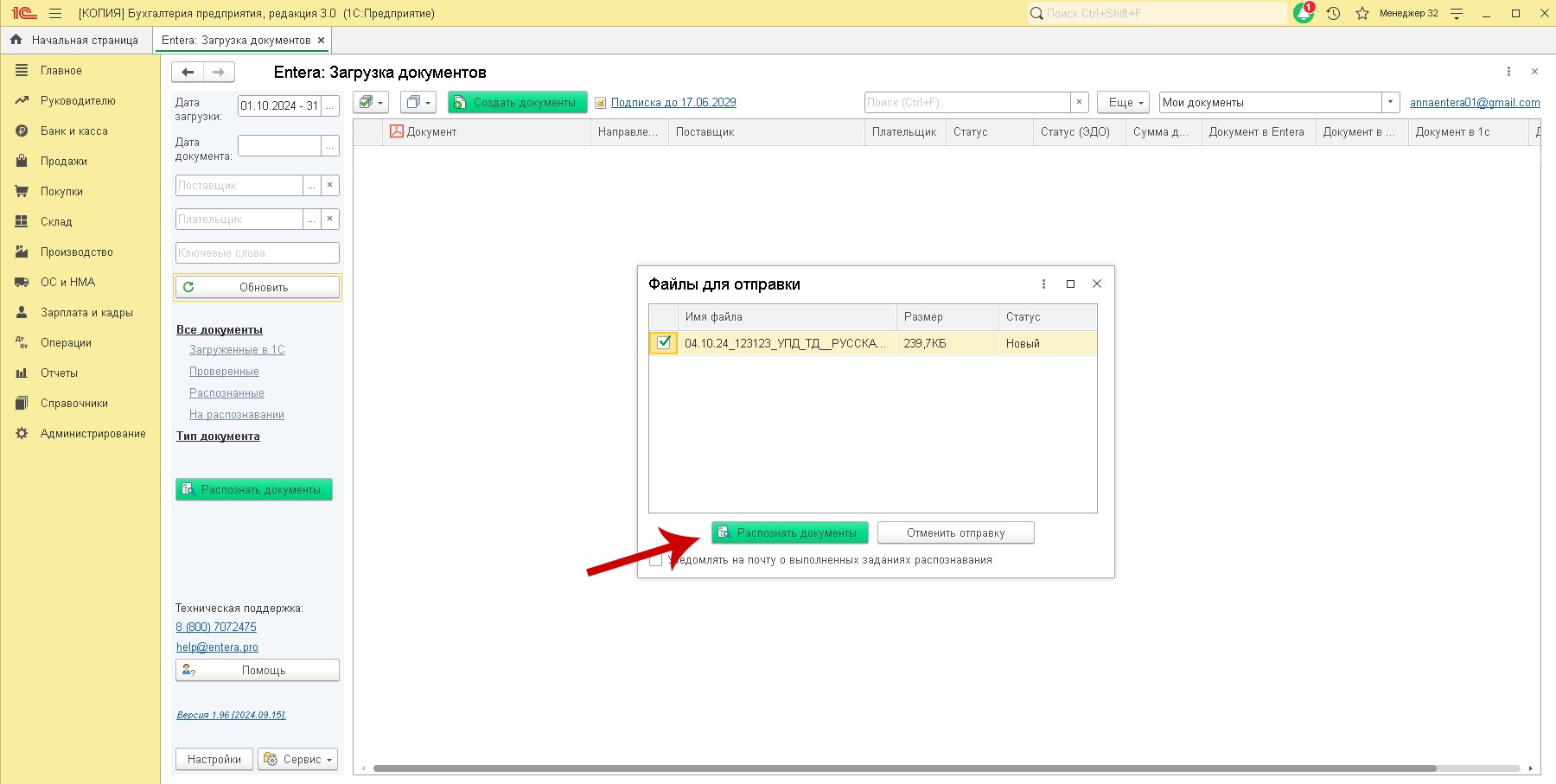Toggle email notification checkbox in dialog
The height and width of the screenshot is (784, 1556).
coord(657,560)
